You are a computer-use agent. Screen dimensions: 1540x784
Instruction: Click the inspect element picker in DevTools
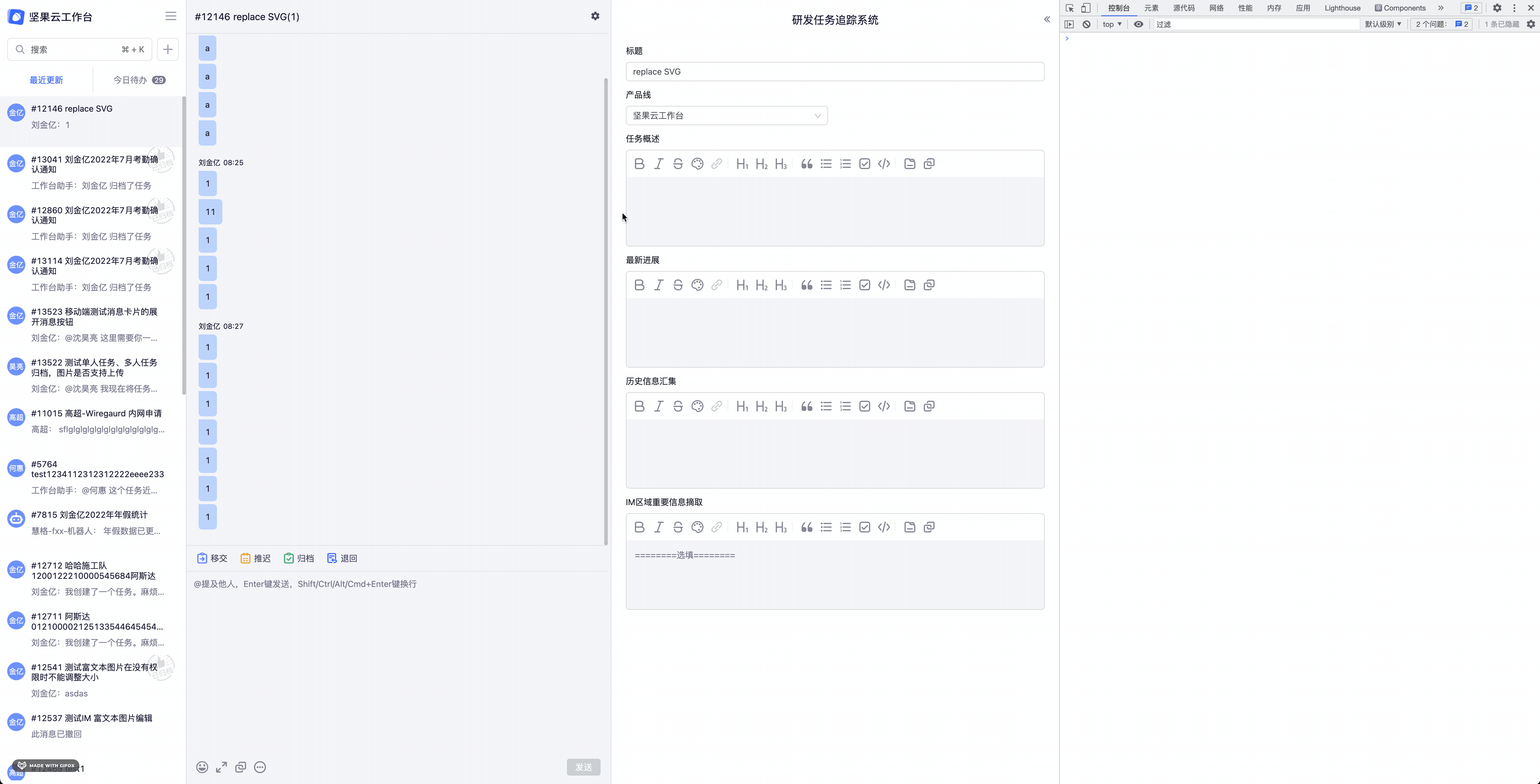coord(1069,8)
